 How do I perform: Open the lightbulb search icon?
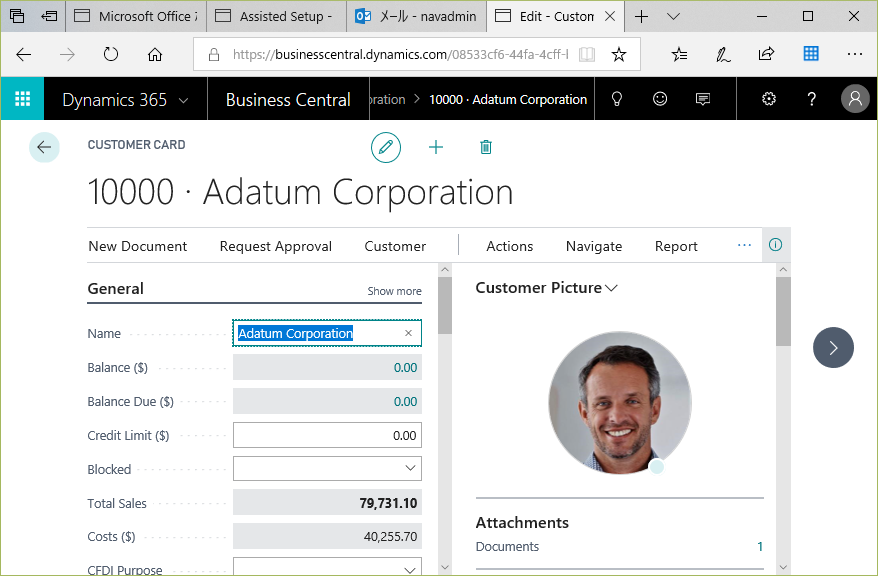617,99
